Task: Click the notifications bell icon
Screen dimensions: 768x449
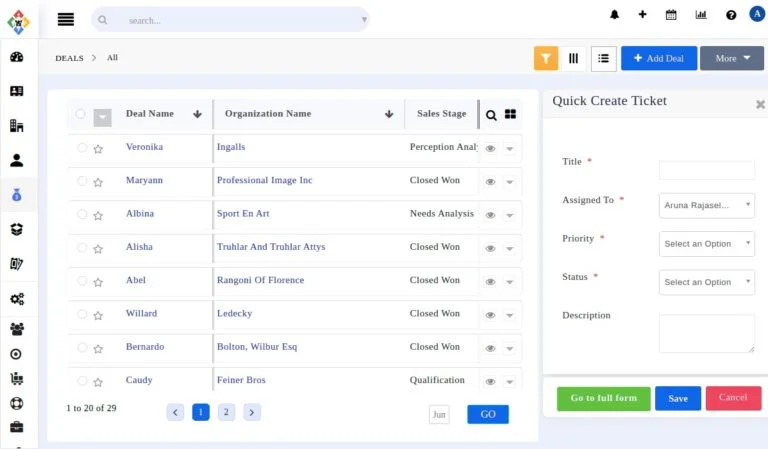Action: [614, 15]
